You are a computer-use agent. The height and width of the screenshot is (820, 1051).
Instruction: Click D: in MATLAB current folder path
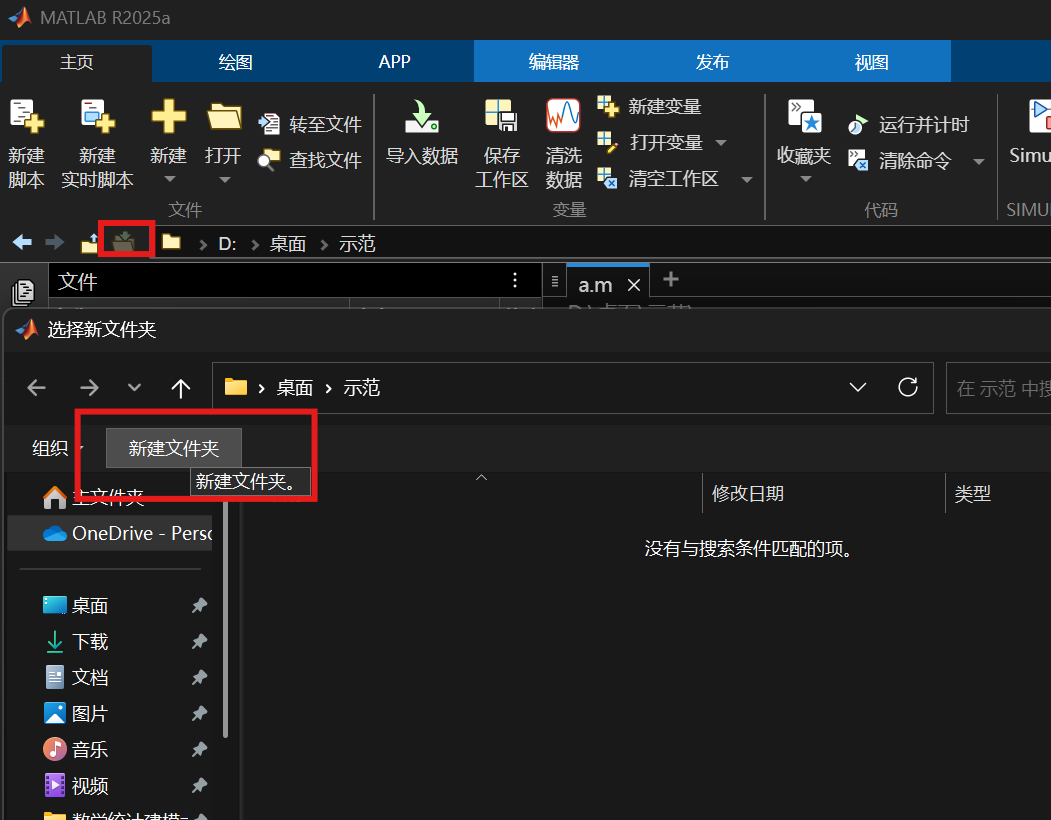point(227,243)
